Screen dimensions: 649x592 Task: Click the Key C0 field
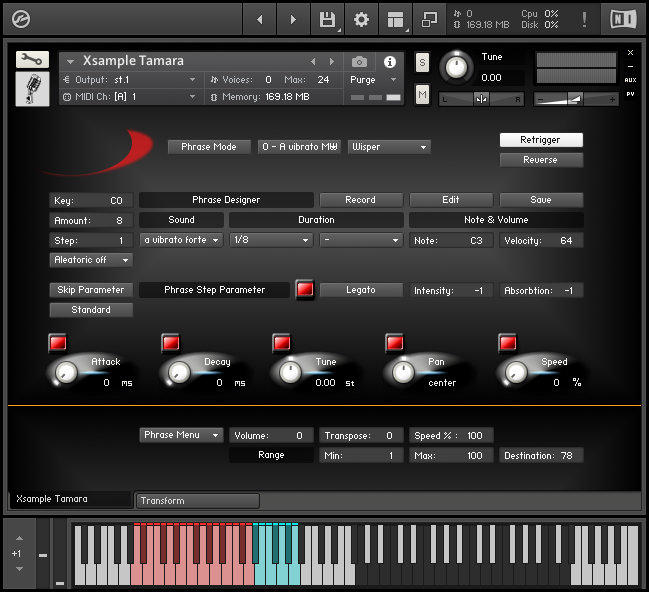pos(91,200)
